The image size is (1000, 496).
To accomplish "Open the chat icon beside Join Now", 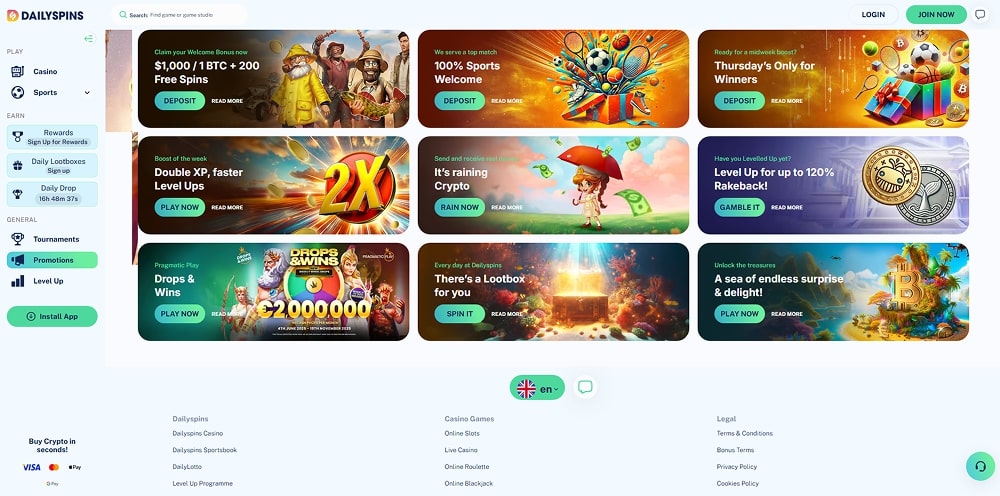I will pyautogui.click(x=980, y=15).
